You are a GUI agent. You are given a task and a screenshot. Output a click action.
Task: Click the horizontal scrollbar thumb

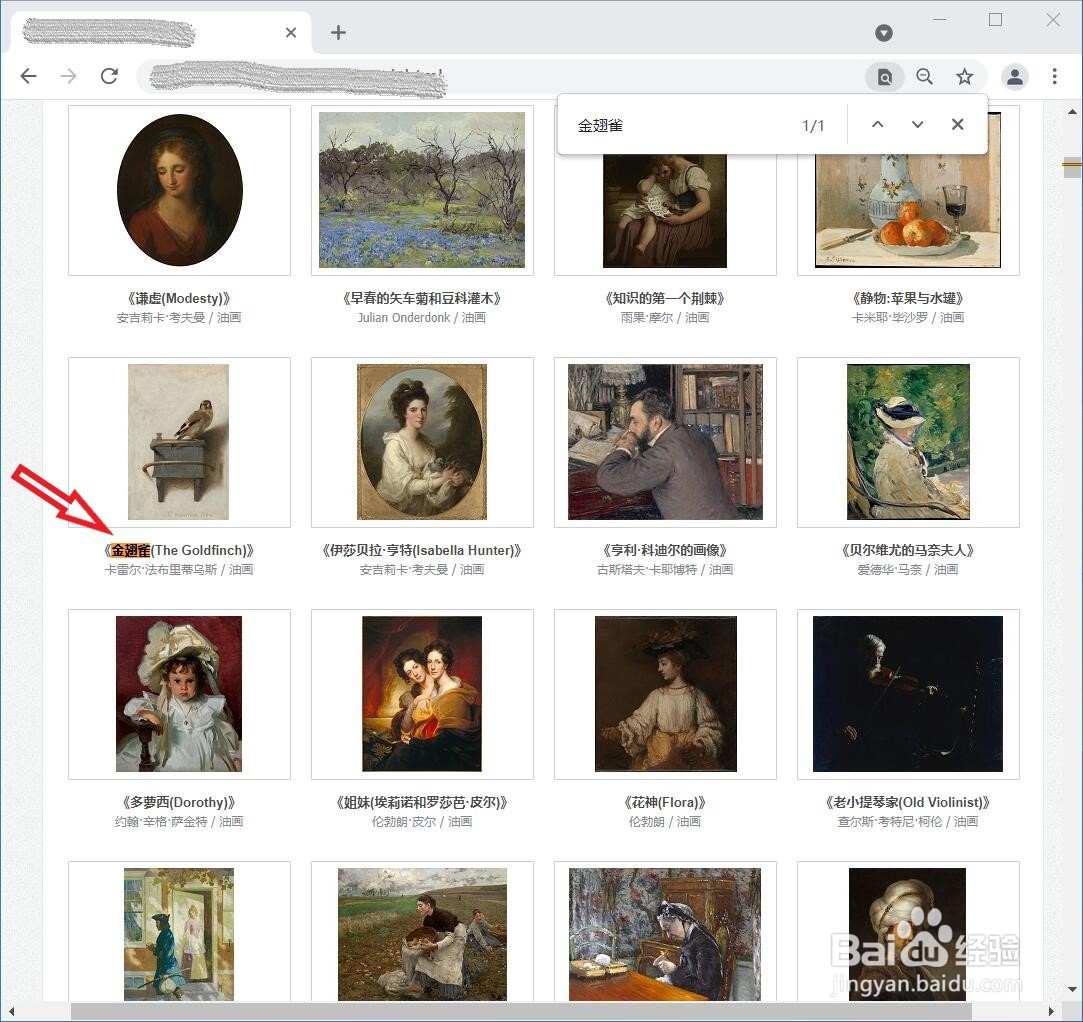tap(521, 1012)
